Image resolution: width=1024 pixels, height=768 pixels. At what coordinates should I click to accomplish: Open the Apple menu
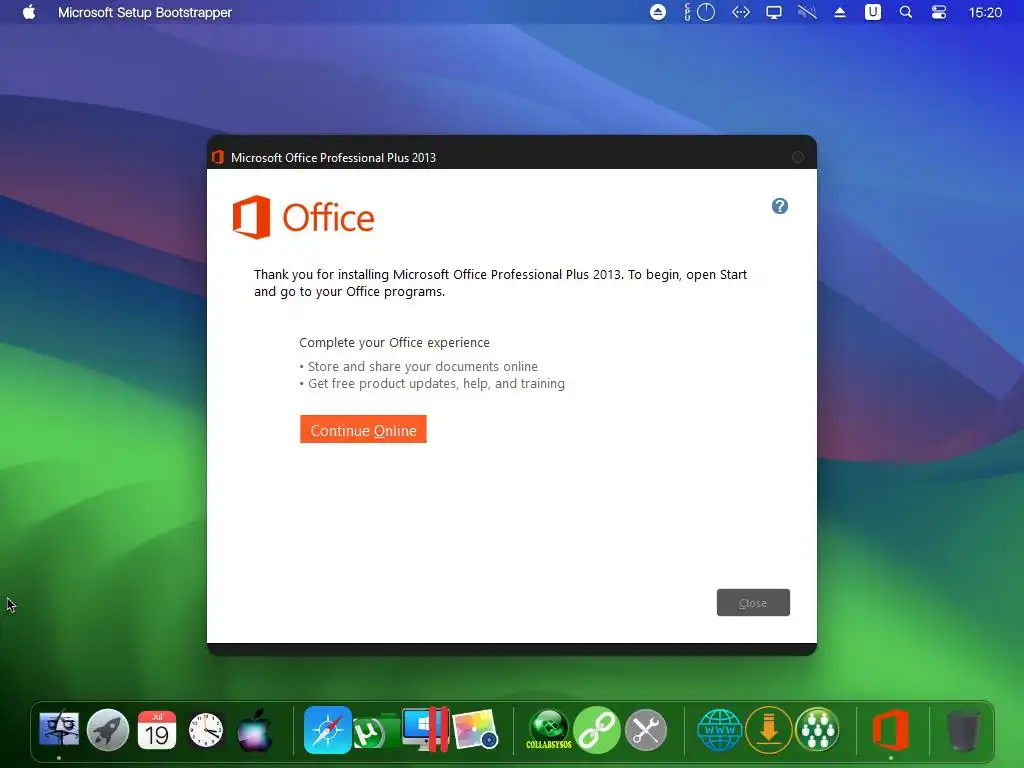click(29, 12)
